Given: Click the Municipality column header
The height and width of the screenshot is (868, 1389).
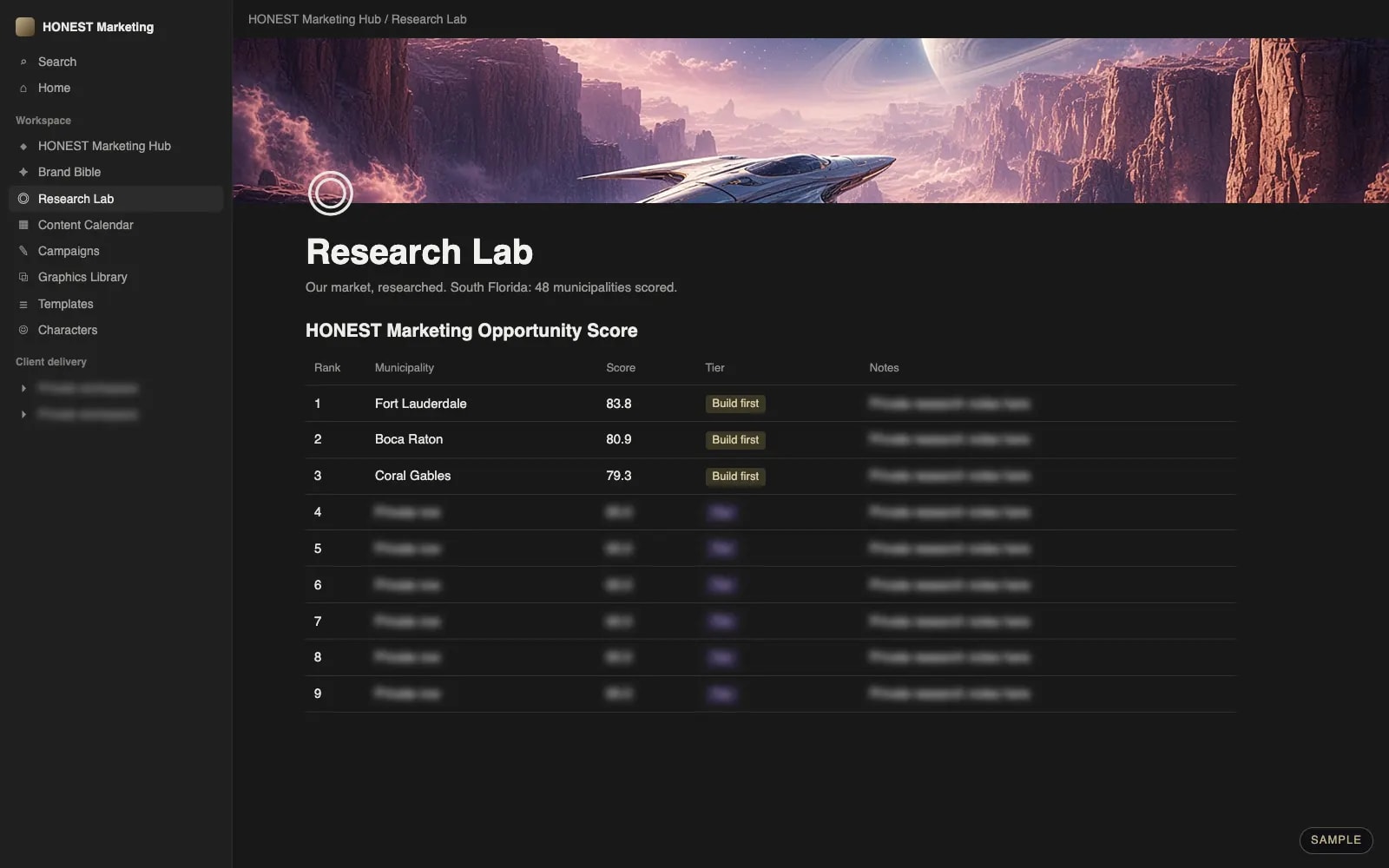Looking at the screenshot, I should (405, 368).
